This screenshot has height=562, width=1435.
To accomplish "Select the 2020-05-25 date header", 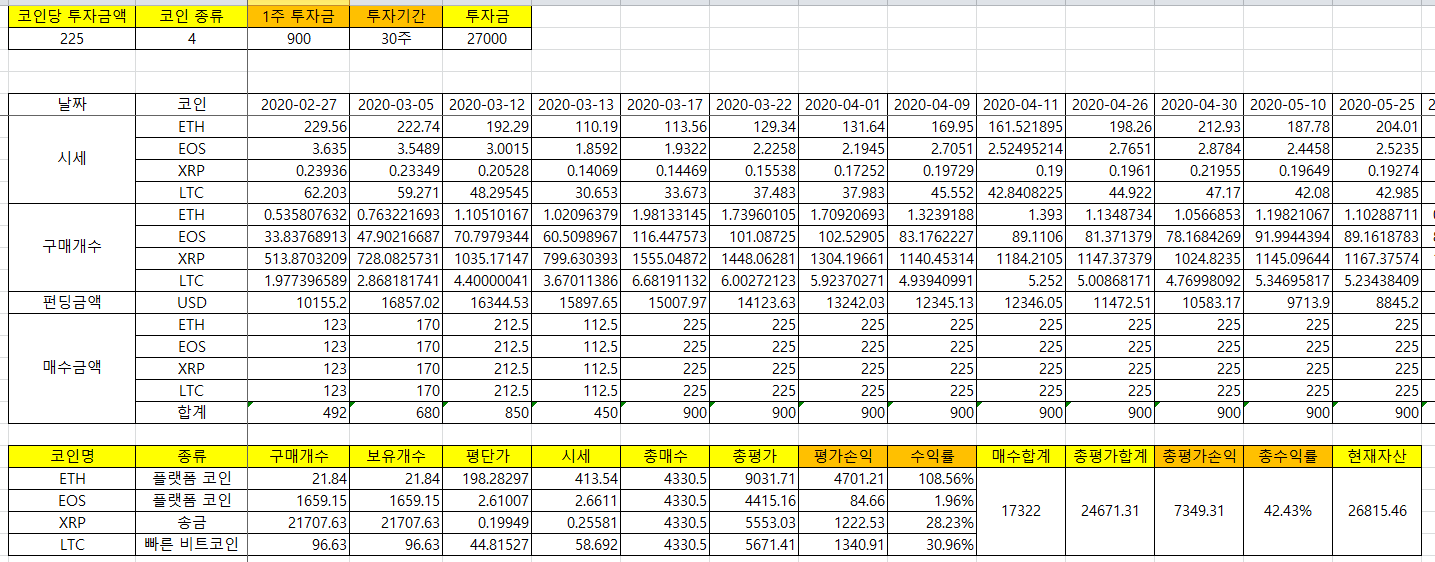I will click(1377, 104).
